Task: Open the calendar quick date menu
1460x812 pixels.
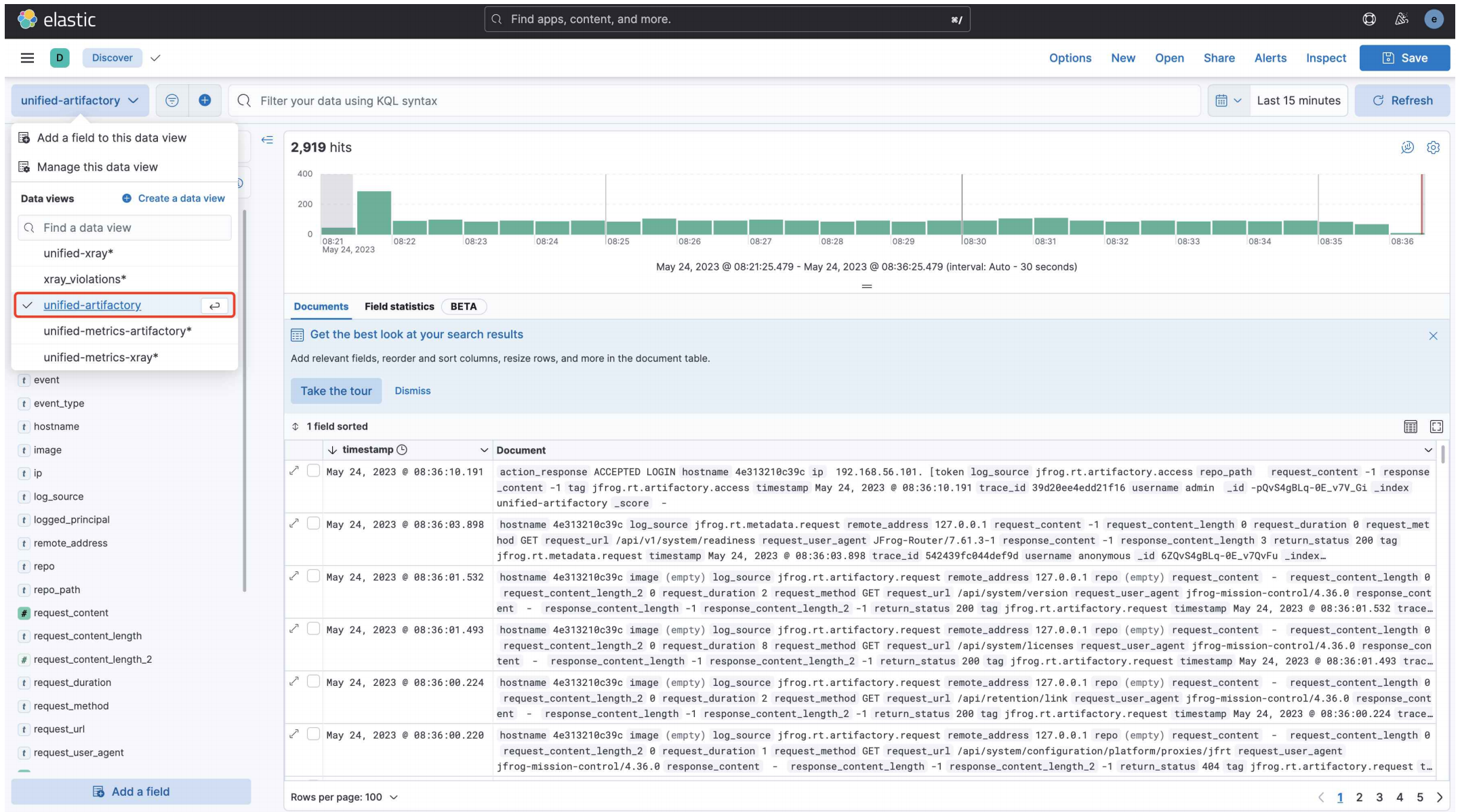Action: tap(1228, 100)
